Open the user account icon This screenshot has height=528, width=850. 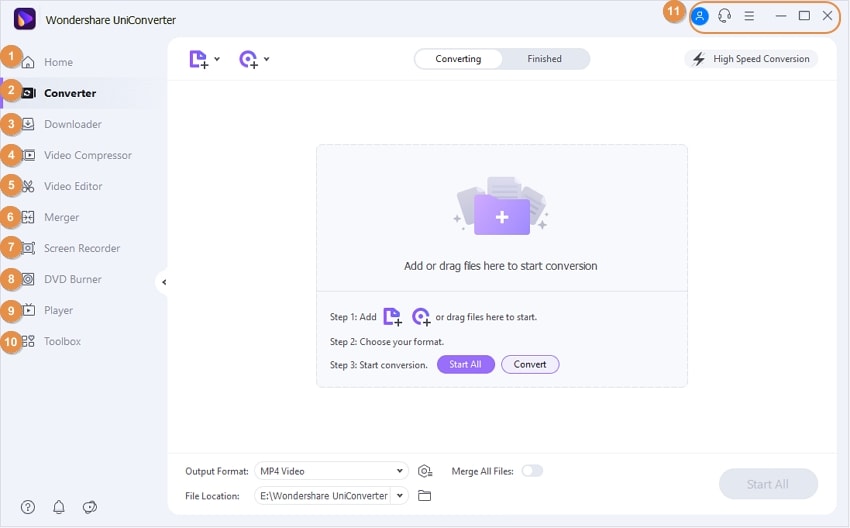pos(700,16)
